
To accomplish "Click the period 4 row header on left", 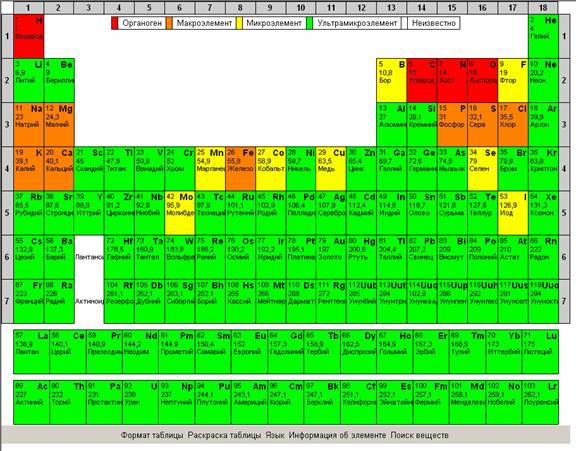I will 7,169.
